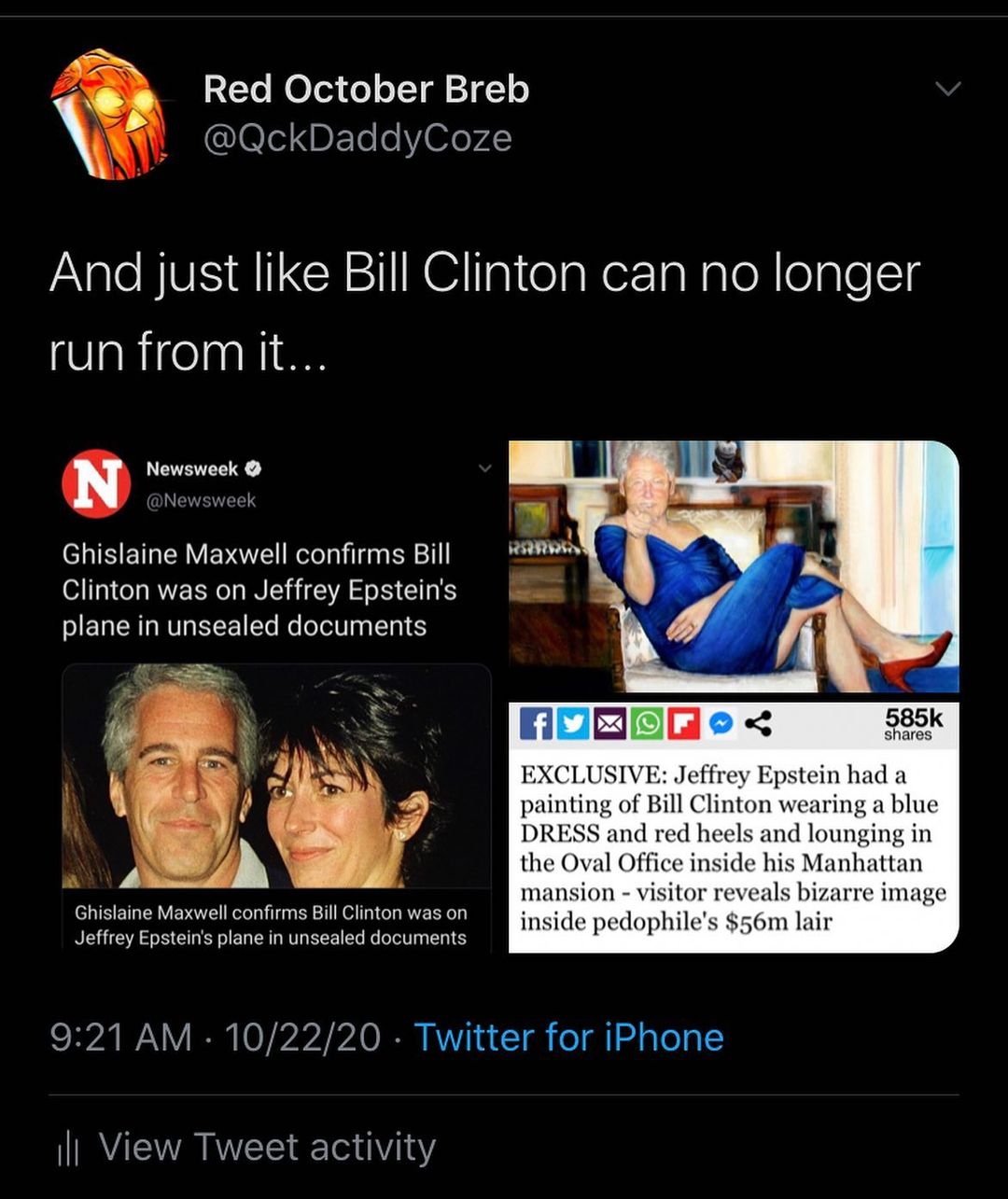Share article via Facebook icon
Image resolution: width=1008 pixels, height=1199 pixels.
pyautogui.click(x=536, y=724)
